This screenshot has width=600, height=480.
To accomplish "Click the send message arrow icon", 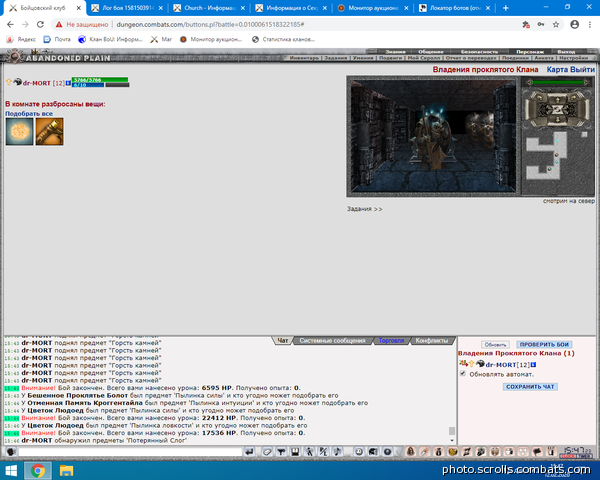I will point(249,452).
